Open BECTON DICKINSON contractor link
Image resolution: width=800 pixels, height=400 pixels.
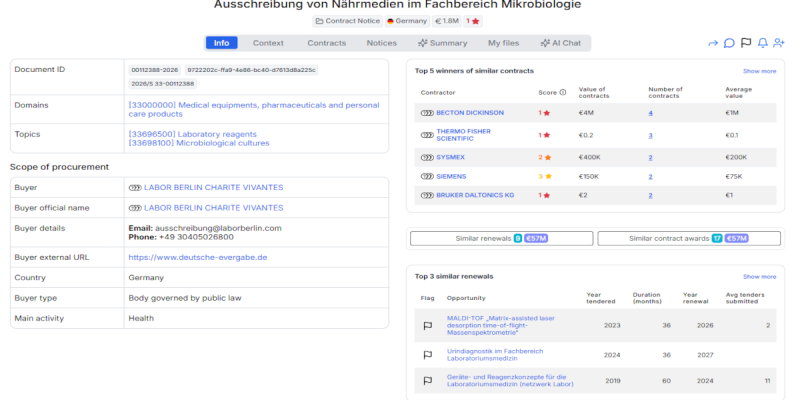[470, 113]
